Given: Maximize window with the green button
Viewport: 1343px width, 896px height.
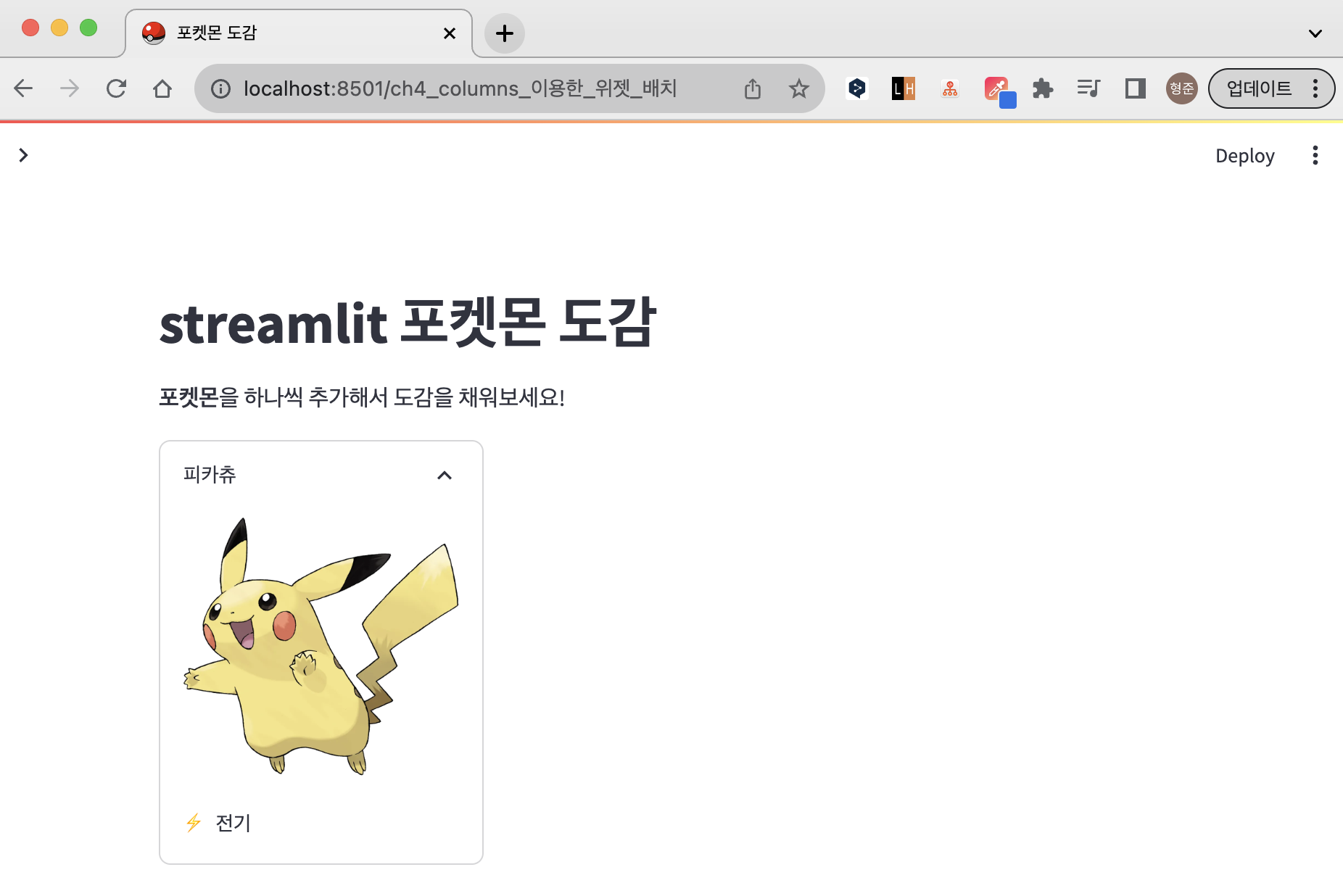Looking at the screenshot, I should [x=88, y=28].
